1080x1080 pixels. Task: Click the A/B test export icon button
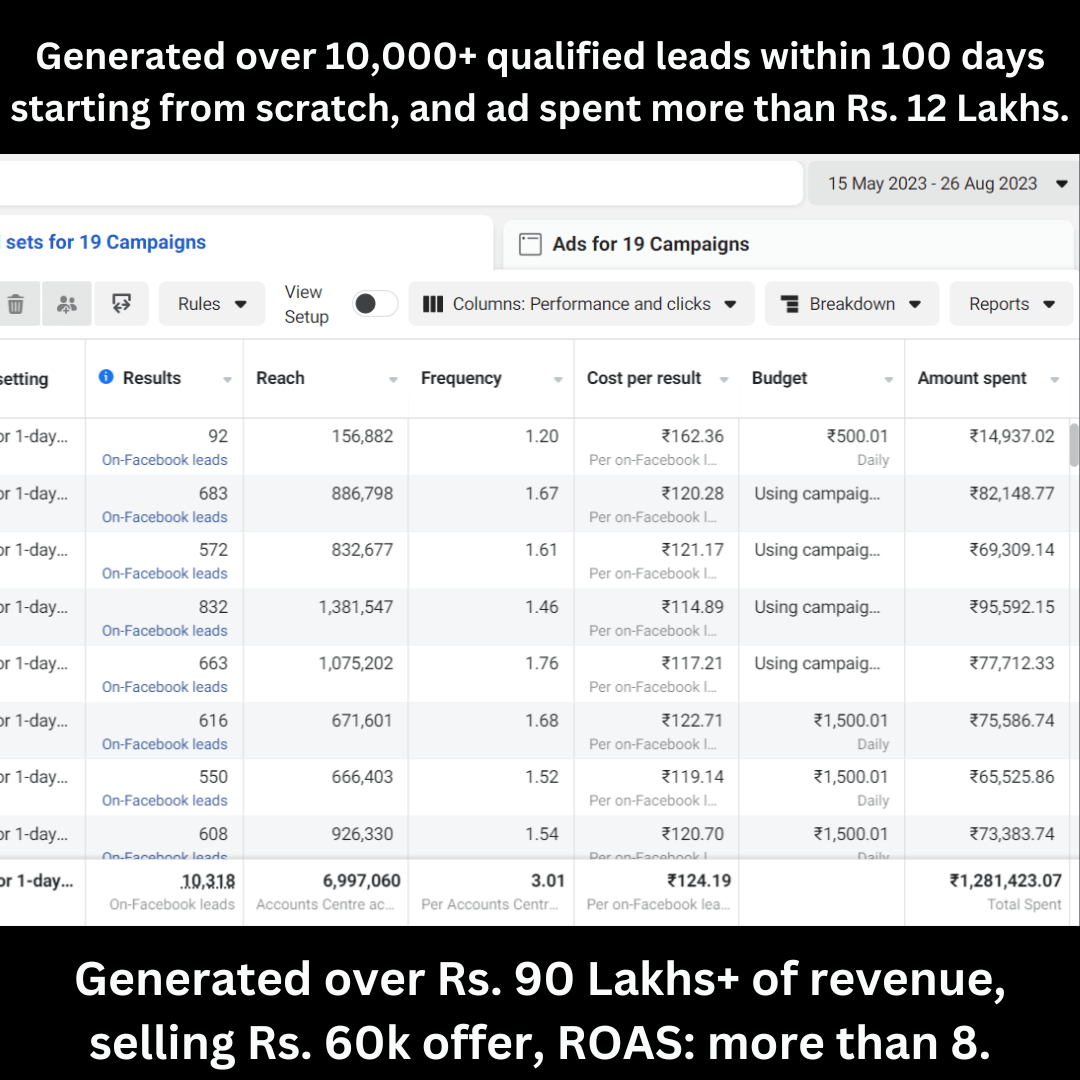[122, 304]
